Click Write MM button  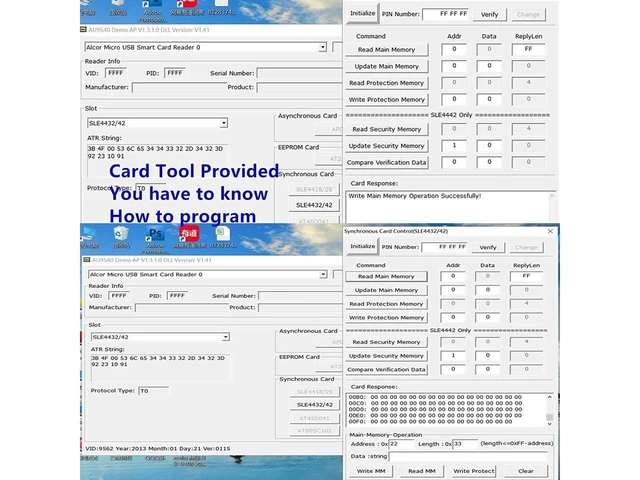tap(371, 471)
